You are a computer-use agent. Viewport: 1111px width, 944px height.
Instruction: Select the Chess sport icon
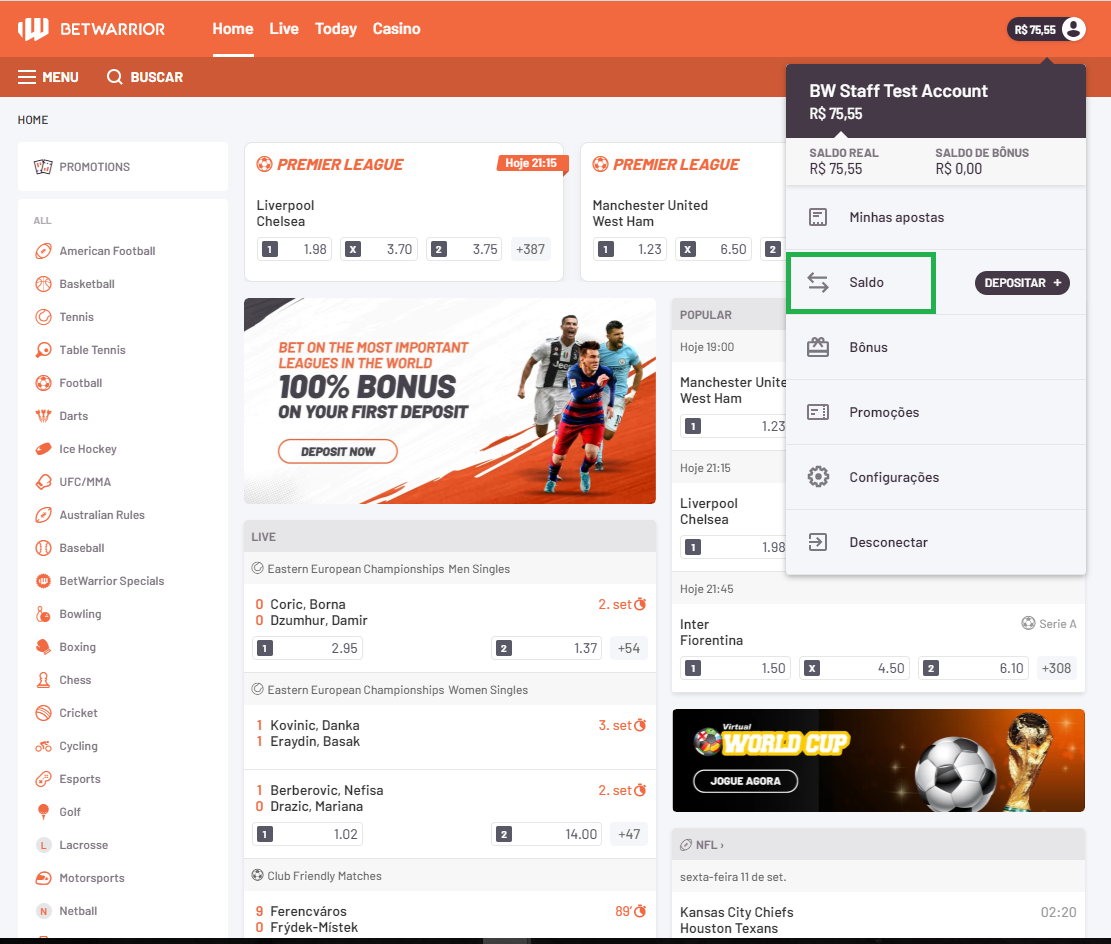click(43, 680)
